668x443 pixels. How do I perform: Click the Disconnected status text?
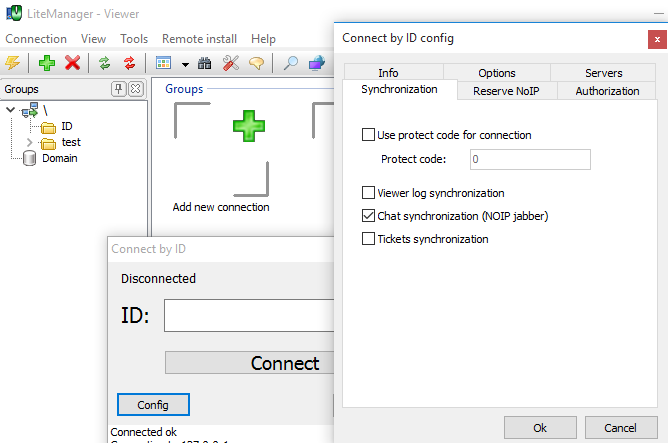pyautogui.click(x=158, y=279)
